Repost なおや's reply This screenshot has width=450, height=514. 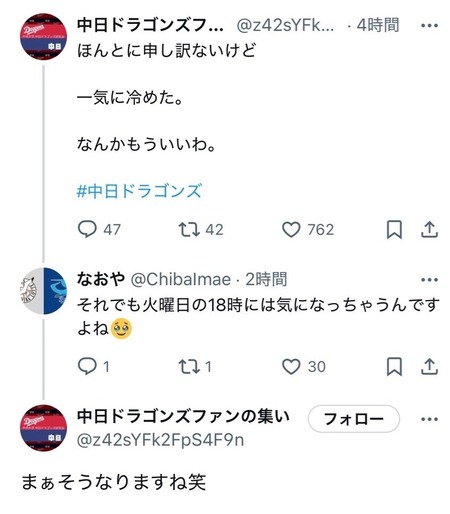click(189, 366)
